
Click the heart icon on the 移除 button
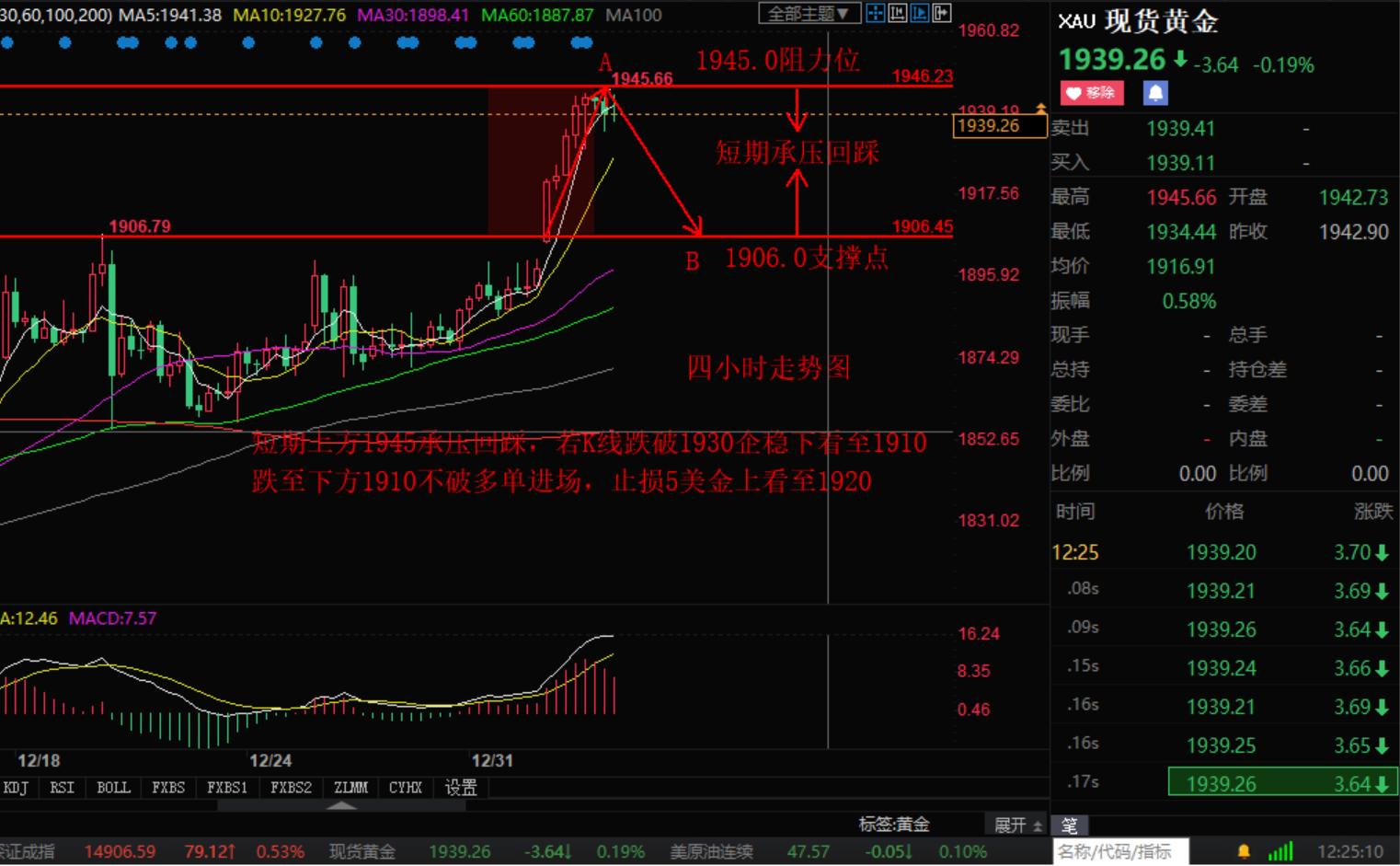pos(1074,93)
